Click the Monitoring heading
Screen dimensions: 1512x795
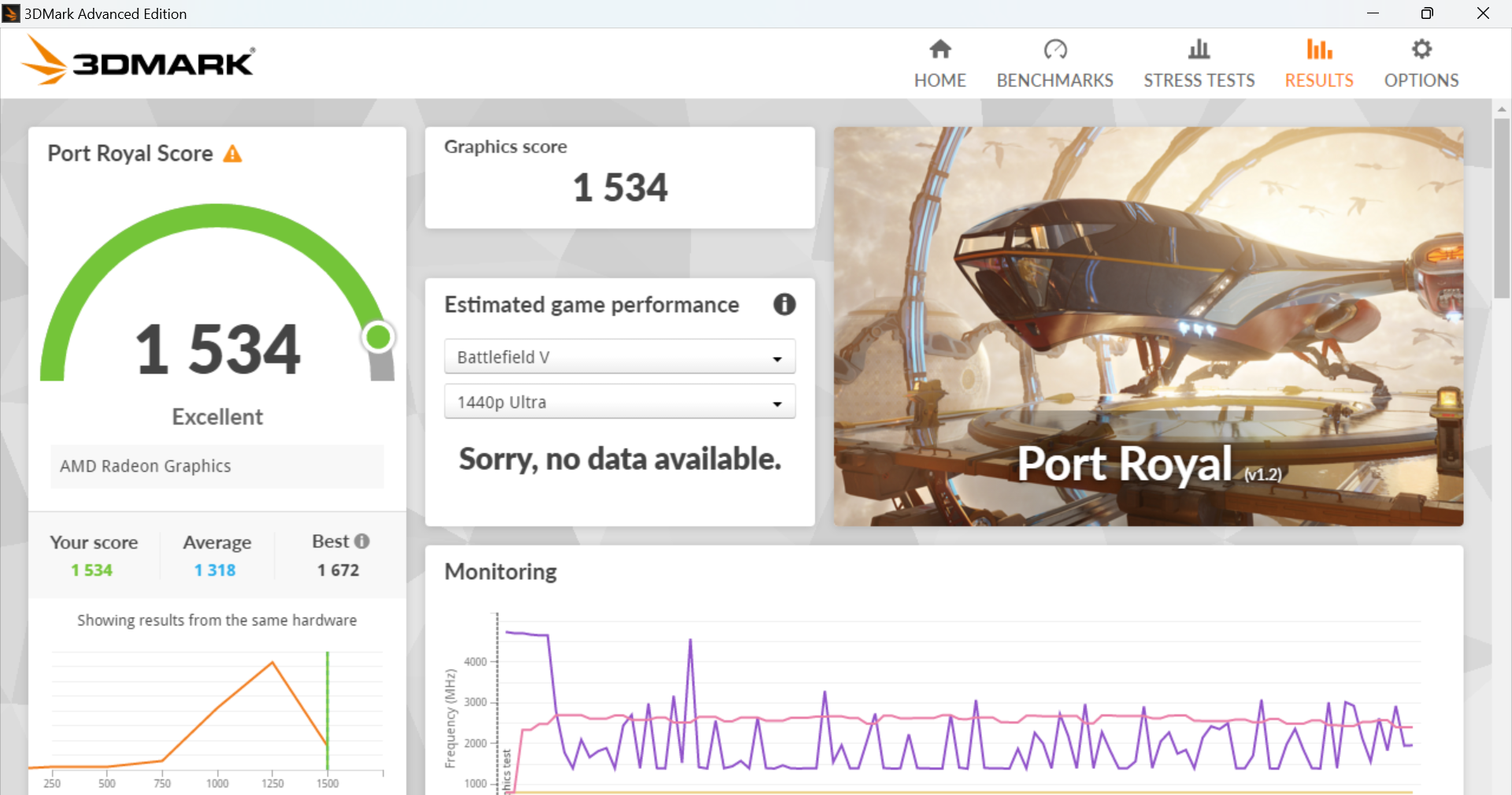(x=501, y=572)
